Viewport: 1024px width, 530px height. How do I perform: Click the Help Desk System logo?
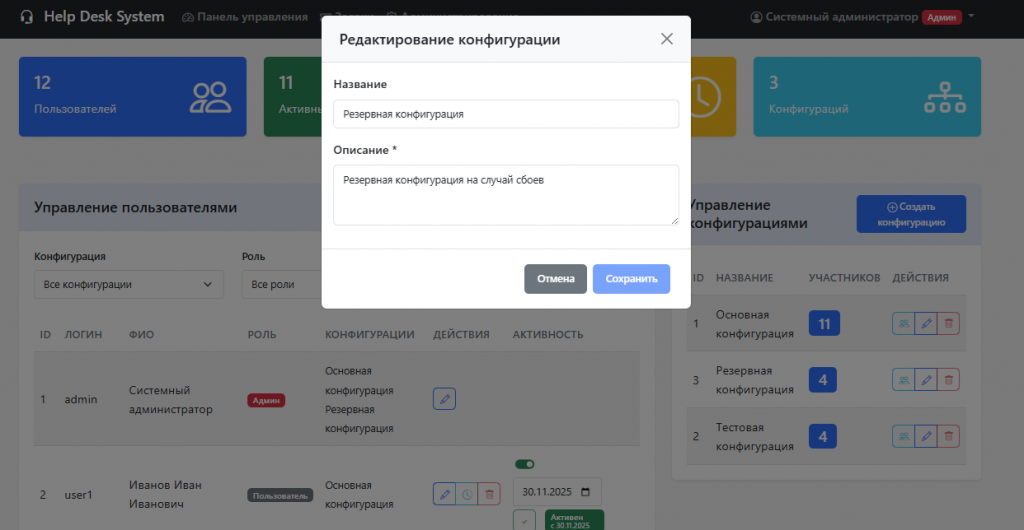(93, 16)
